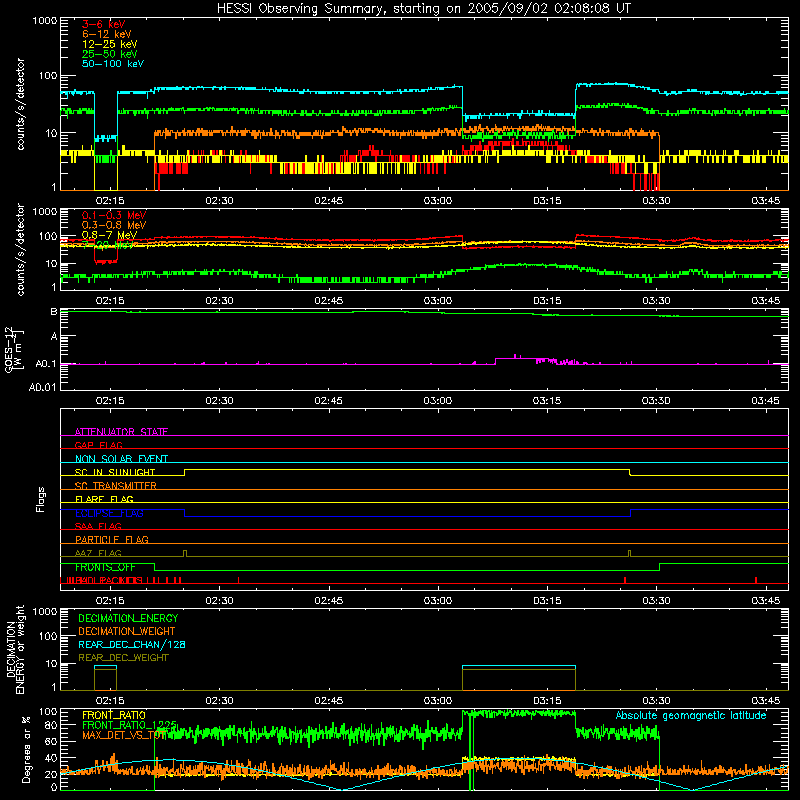Viewport: 800px width, 800px height.
Task: Select the SAA_FLAG label
Action: pyautogui.click(x=98, y=526)
